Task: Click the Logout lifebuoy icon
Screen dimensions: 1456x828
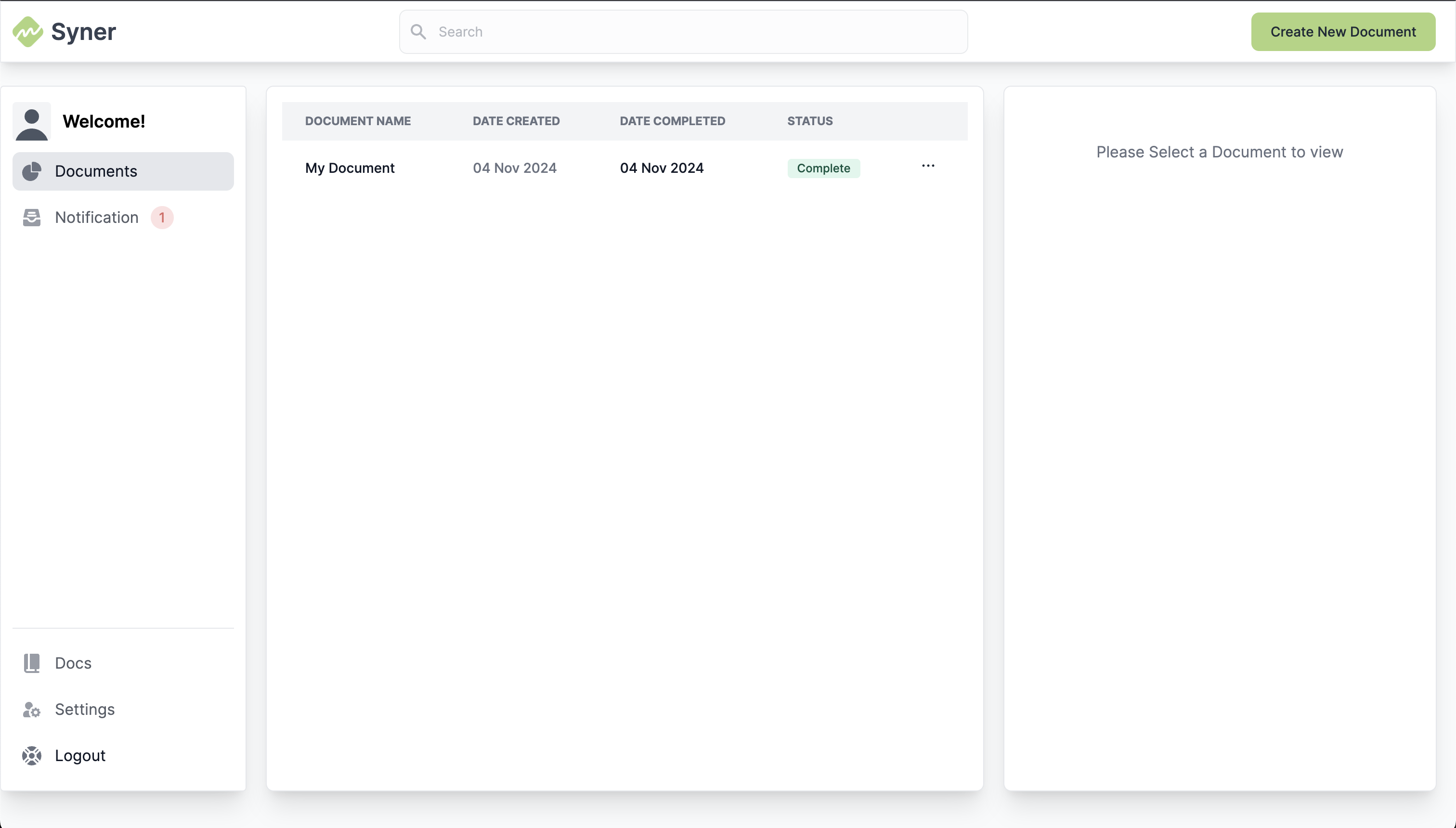Action: 32,756
